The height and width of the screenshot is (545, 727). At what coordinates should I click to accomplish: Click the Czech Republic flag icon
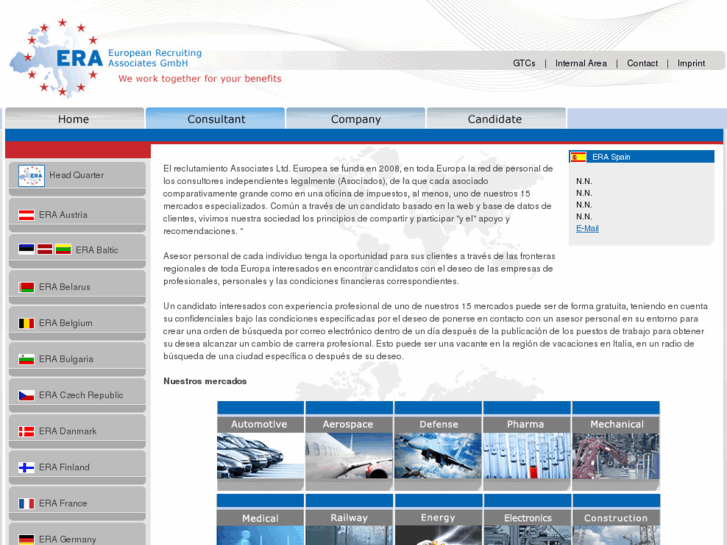click(26, 395)
